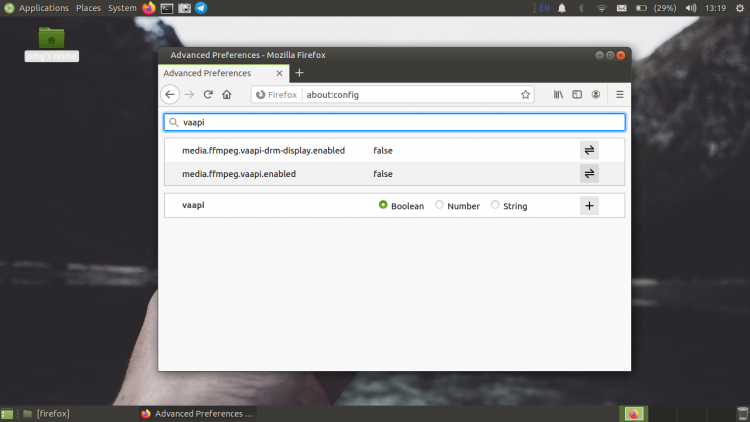750x422 pixels.
Task: Click the media.ffmpeg.vaapi-drm-display.enabled preference name
Action: 263,150
